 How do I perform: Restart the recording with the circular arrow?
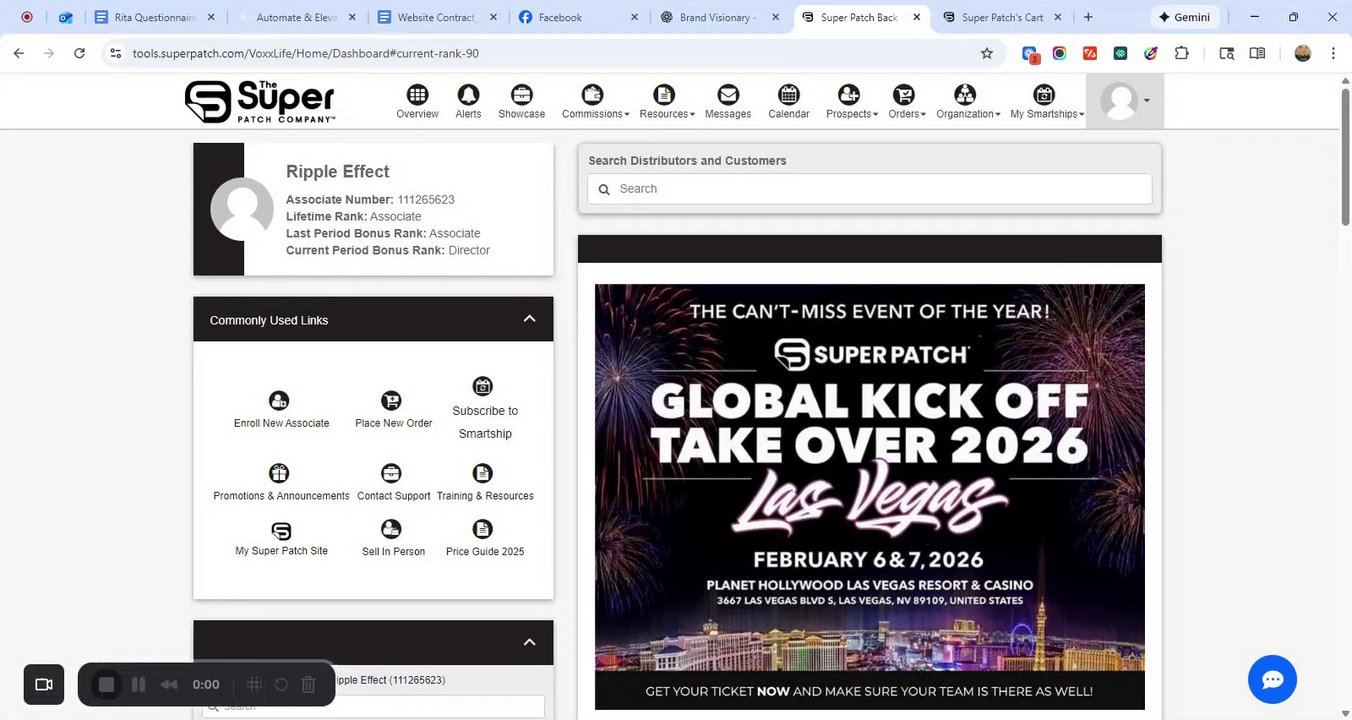click(281, 685)
